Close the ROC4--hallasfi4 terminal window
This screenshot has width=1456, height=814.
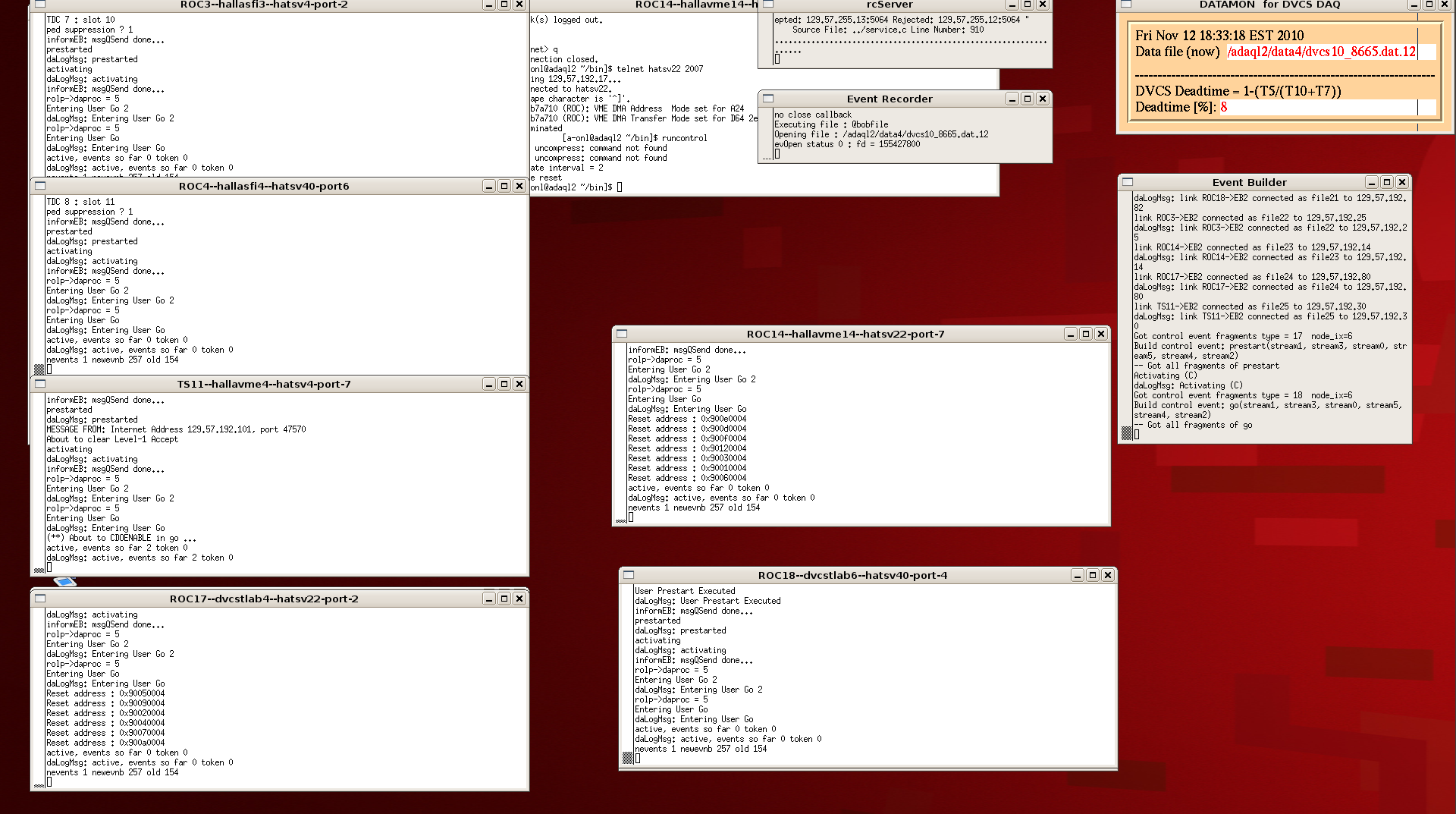(519, 186)
